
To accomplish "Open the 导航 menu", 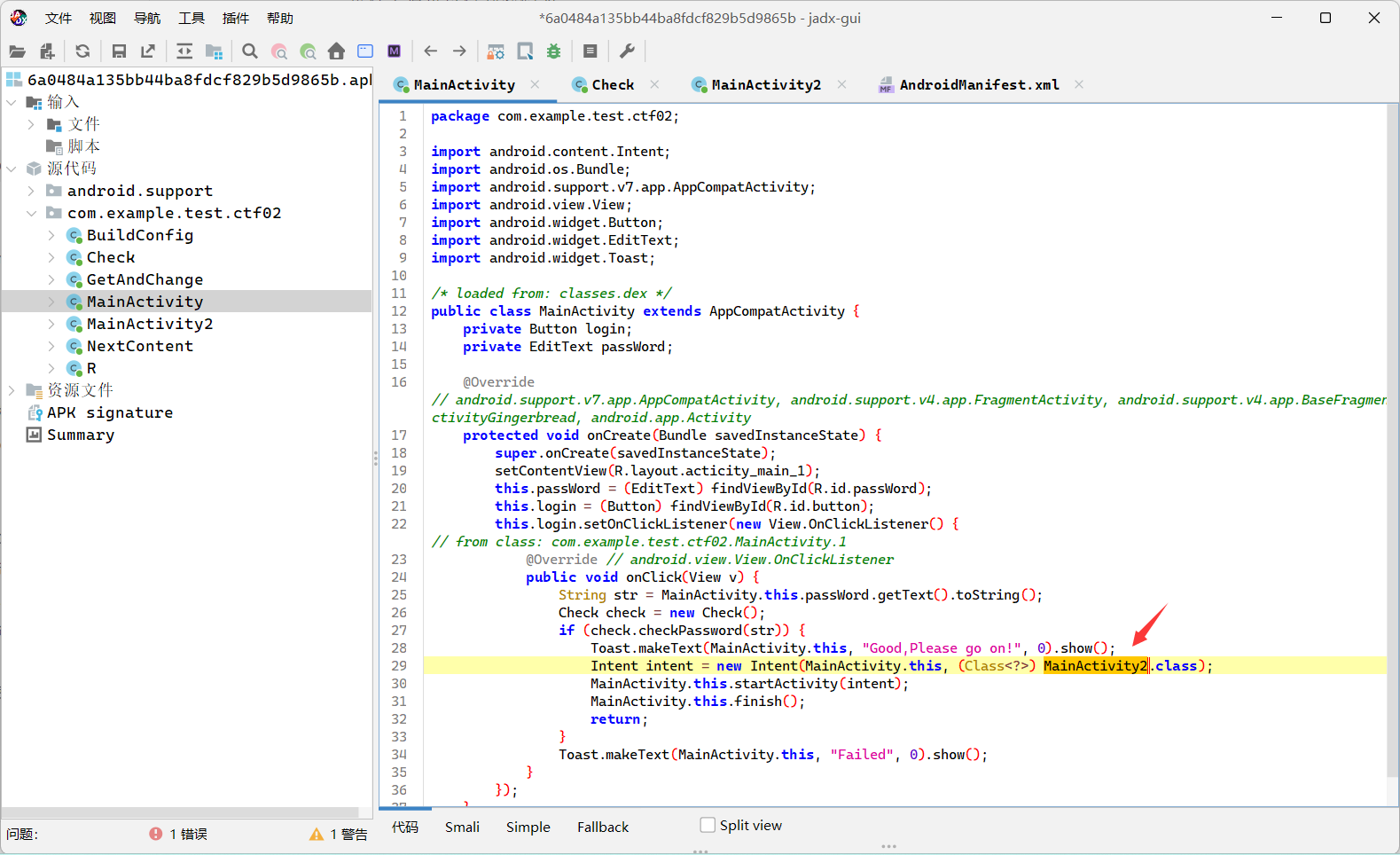I will click(147, 18).
